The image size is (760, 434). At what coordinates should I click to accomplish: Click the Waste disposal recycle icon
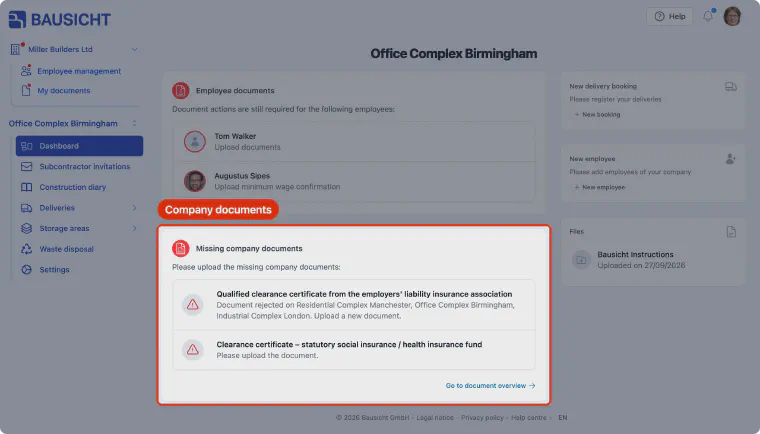[27, 249]
